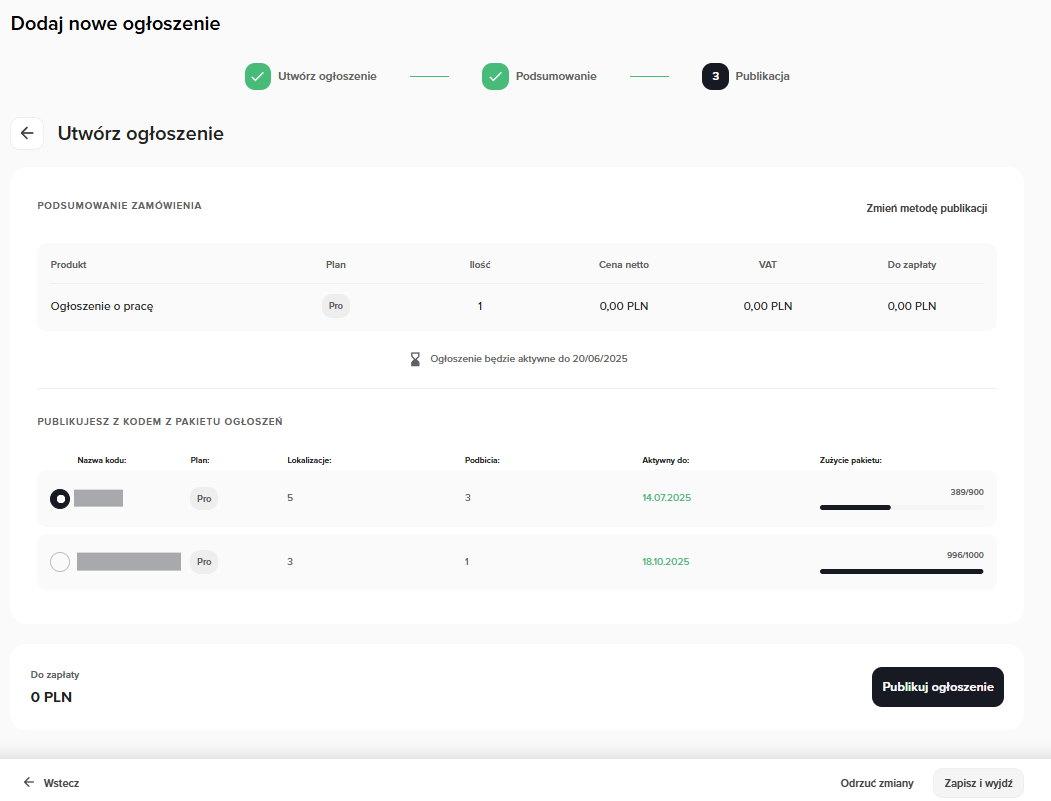The image size is (1051, 801).
Task: Click the 389/900 package usage progress bar
Action: coord(900,507)
